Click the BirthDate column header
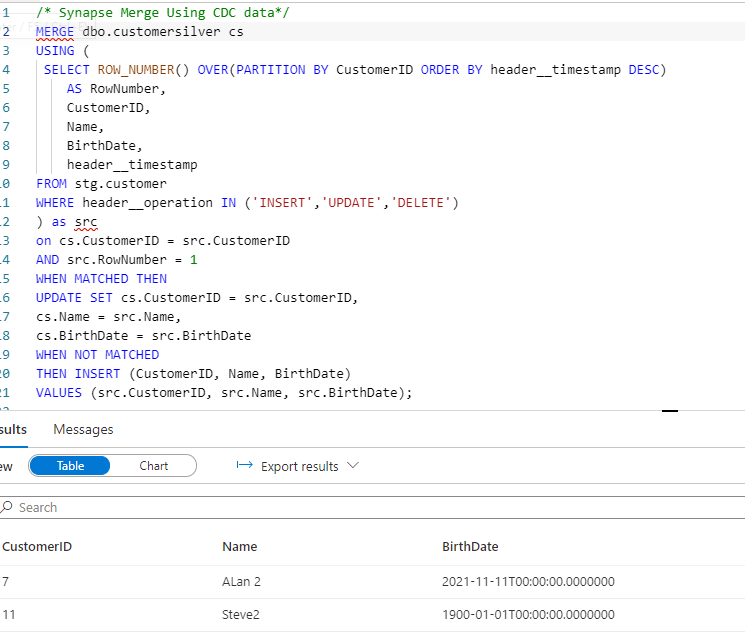 tap(470, 546)
